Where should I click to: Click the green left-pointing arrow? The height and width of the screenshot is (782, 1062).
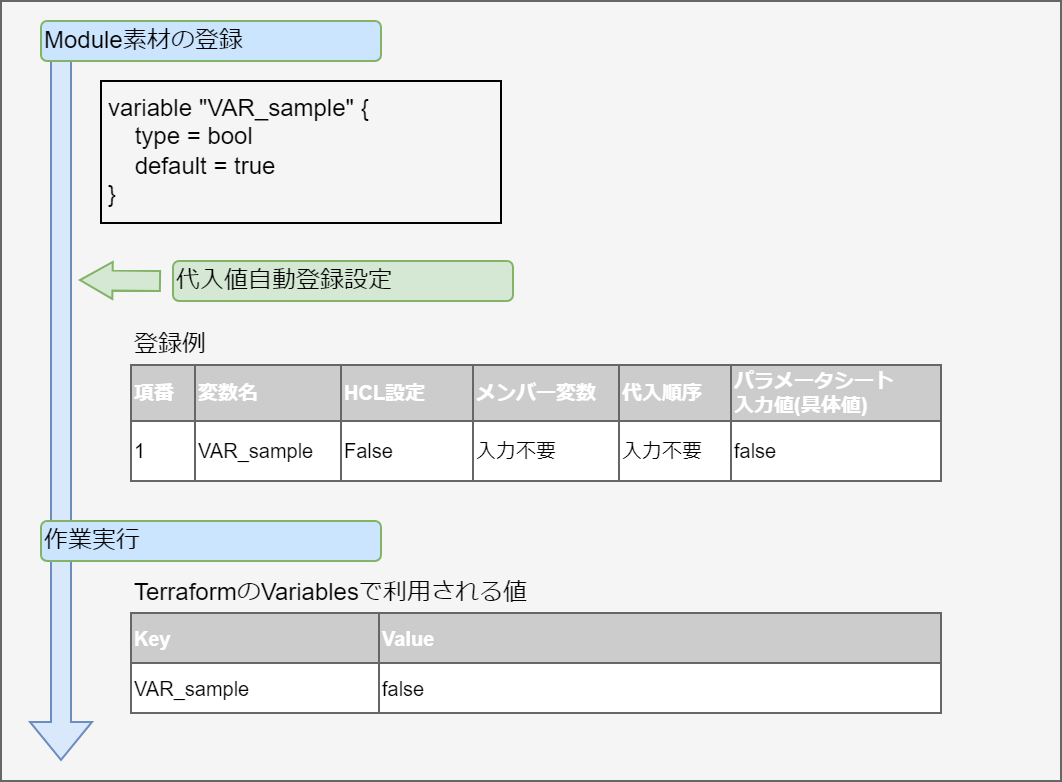point(118,281)
